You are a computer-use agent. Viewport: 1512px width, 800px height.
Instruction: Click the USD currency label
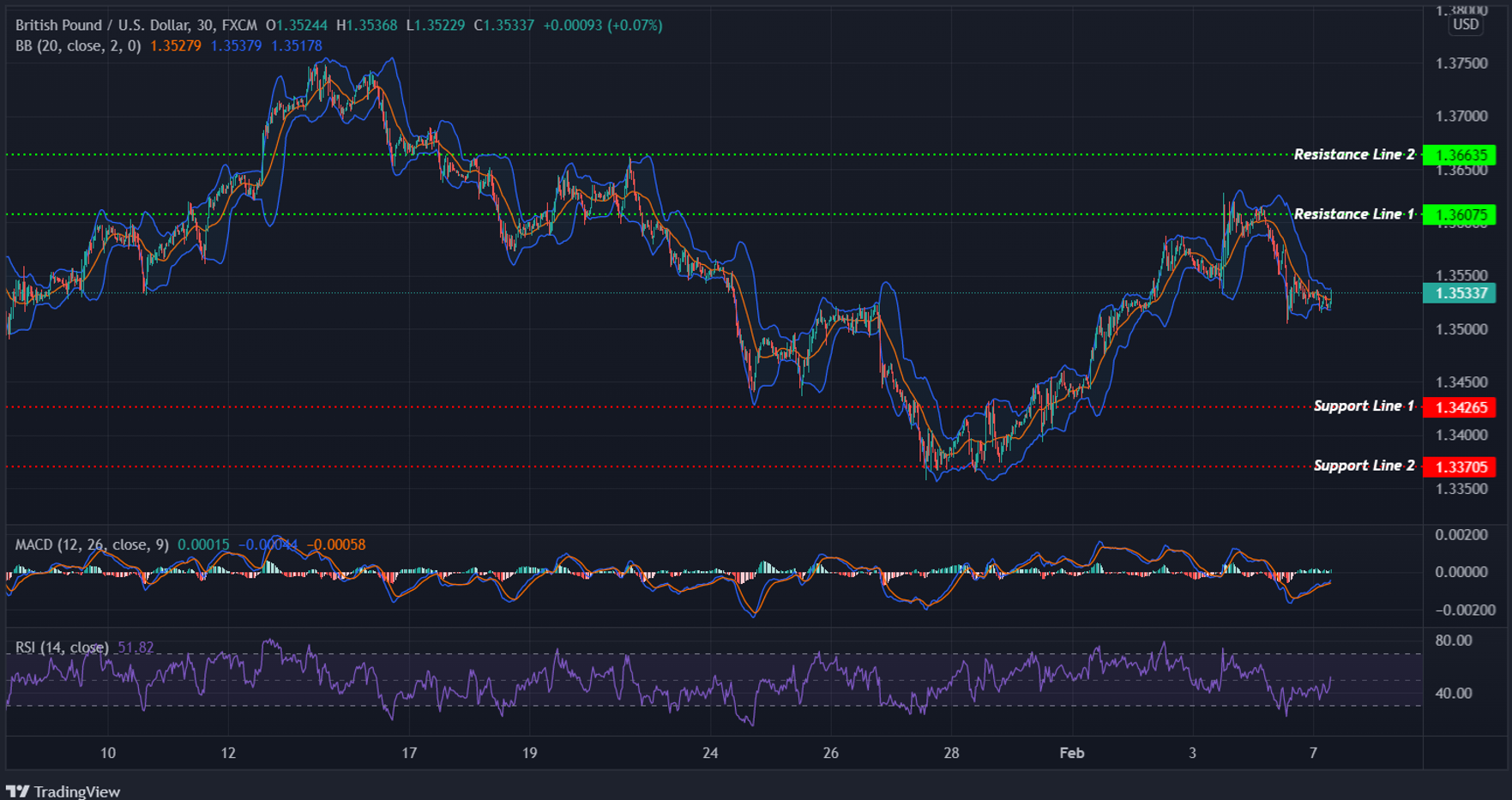(x=1466, y=25)
